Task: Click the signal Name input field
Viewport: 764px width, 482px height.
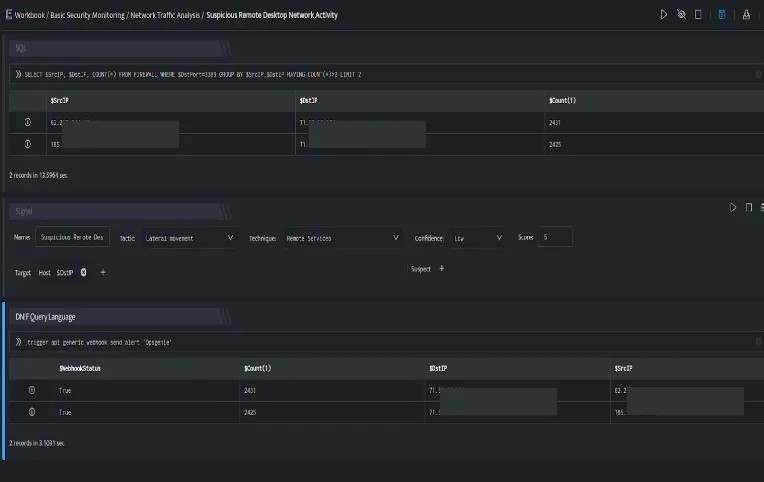Action: coord(72,237)
